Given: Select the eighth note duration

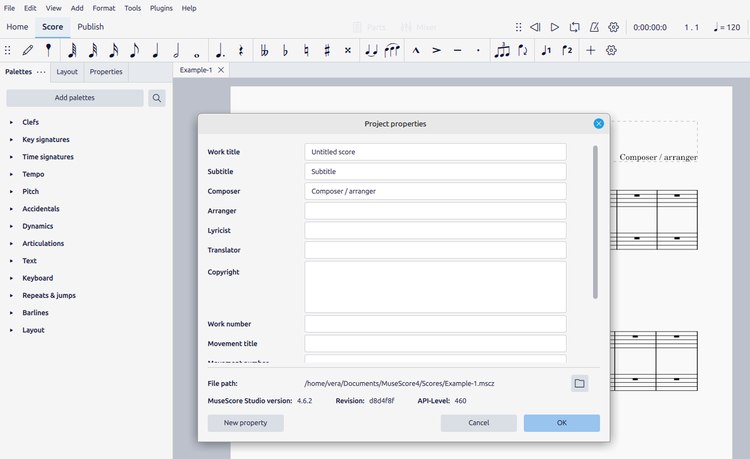Looking at the screenshot, I should (135, 50).
